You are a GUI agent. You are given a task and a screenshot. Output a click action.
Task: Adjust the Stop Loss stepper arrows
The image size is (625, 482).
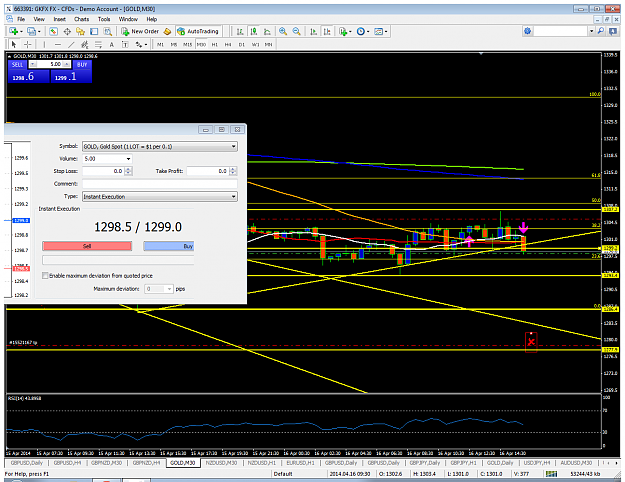128,171
